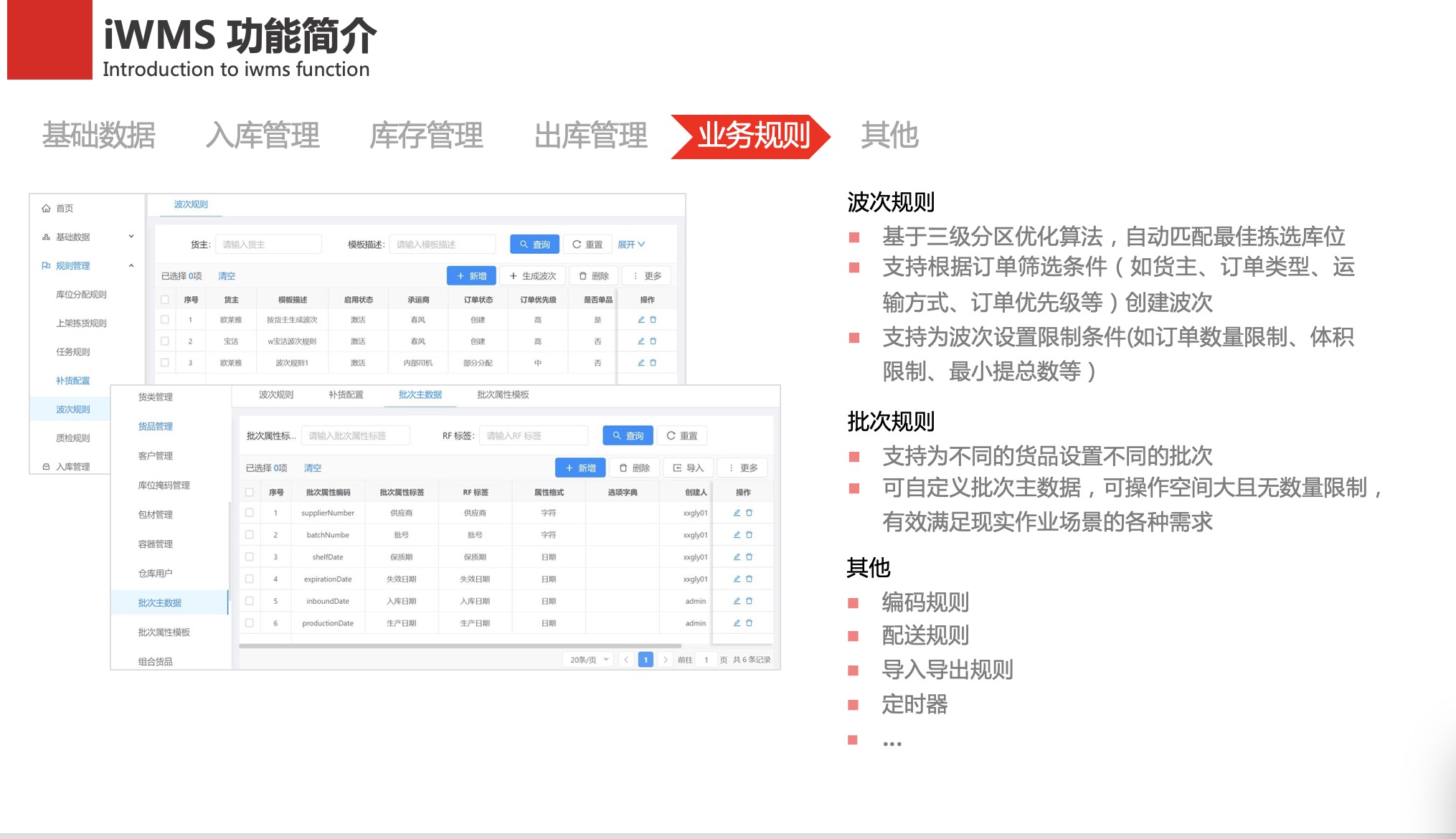1456x839 pixels.
Task: Delete the shelfDate row with trash icon
Action: coord(750,557)
